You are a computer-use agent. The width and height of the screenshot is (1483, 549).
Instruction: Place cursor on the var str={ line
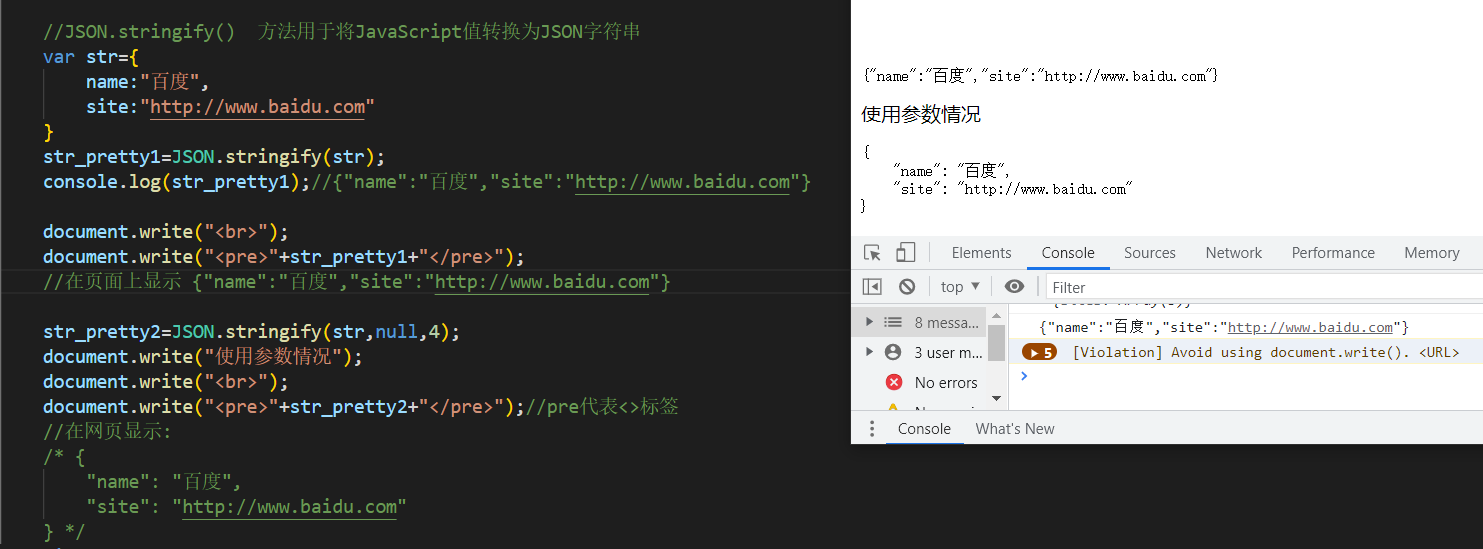coord(91,56)
